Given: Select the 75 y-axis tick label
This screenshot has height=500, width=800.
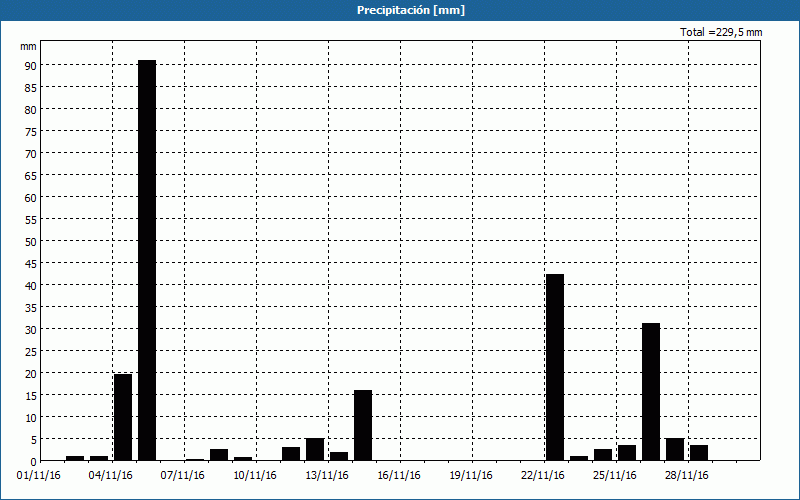Looking at the screenshot, I should pyautogui.click(x=31, y=132).
